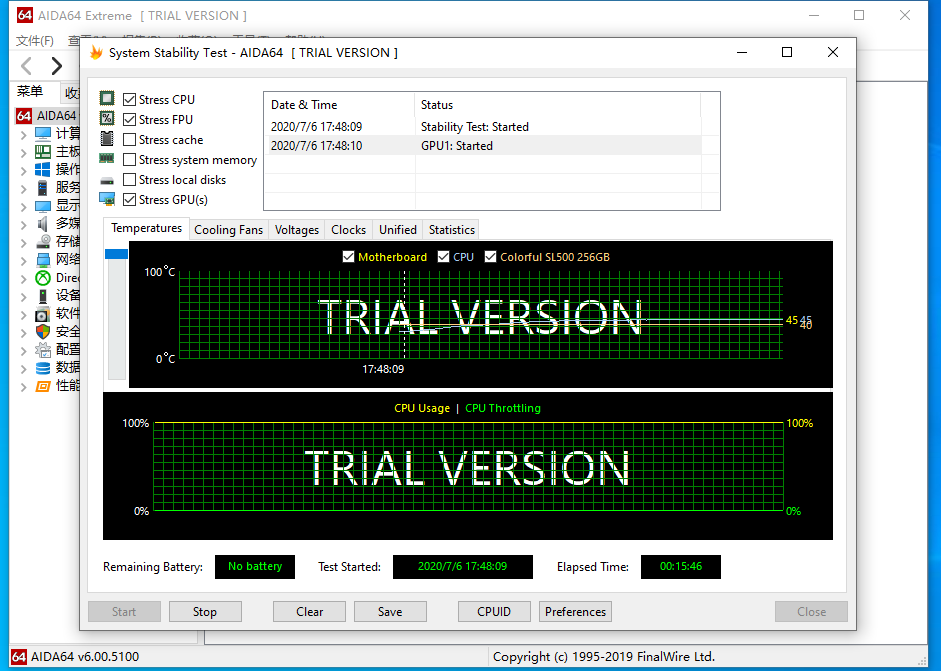Image resolution: width=941 pixels, height=671 pixels.
Task: Open Preferences from the bottom button row
Action: click(x=576, y=612)
